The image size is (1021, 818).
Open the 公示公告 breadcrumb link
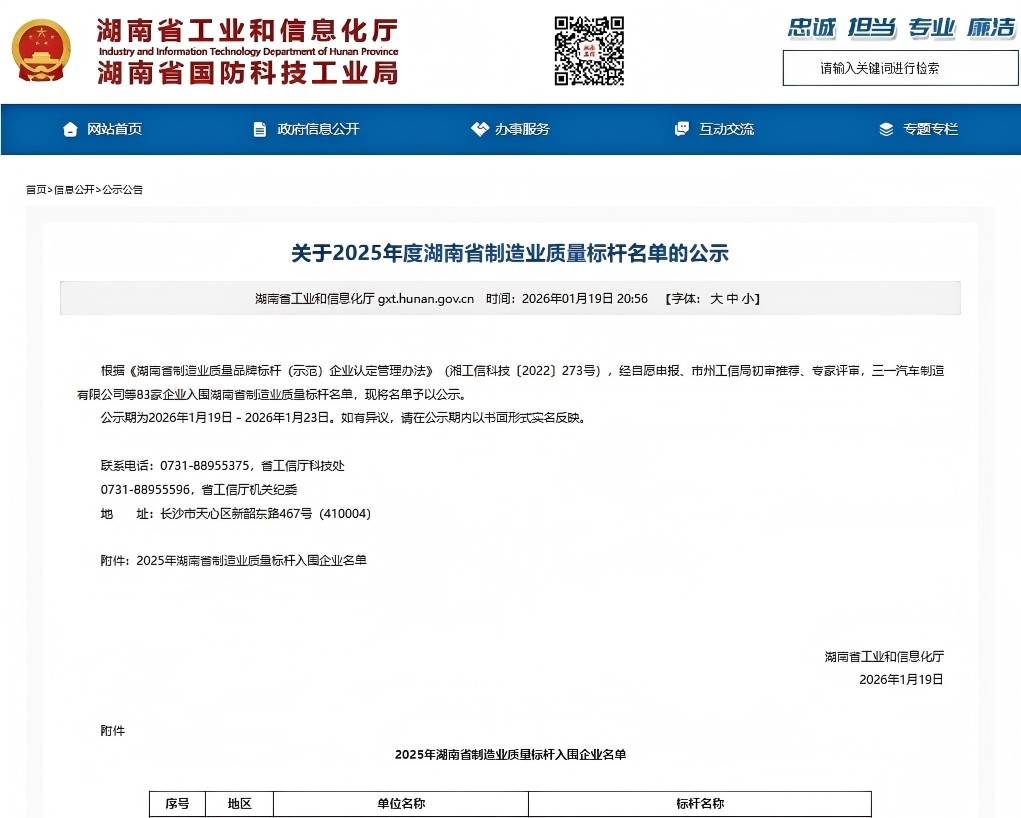tap(122, 189)
